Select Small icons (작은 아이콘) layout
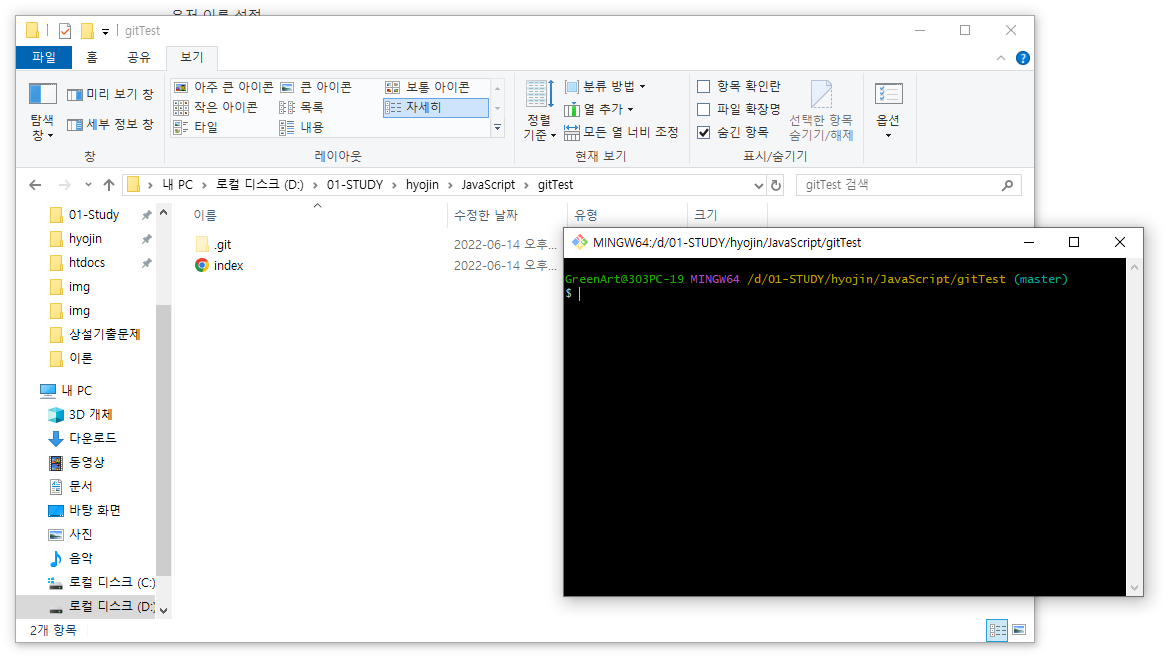Viewport: 1174px width, 665px height. click(x=216, y=107)
